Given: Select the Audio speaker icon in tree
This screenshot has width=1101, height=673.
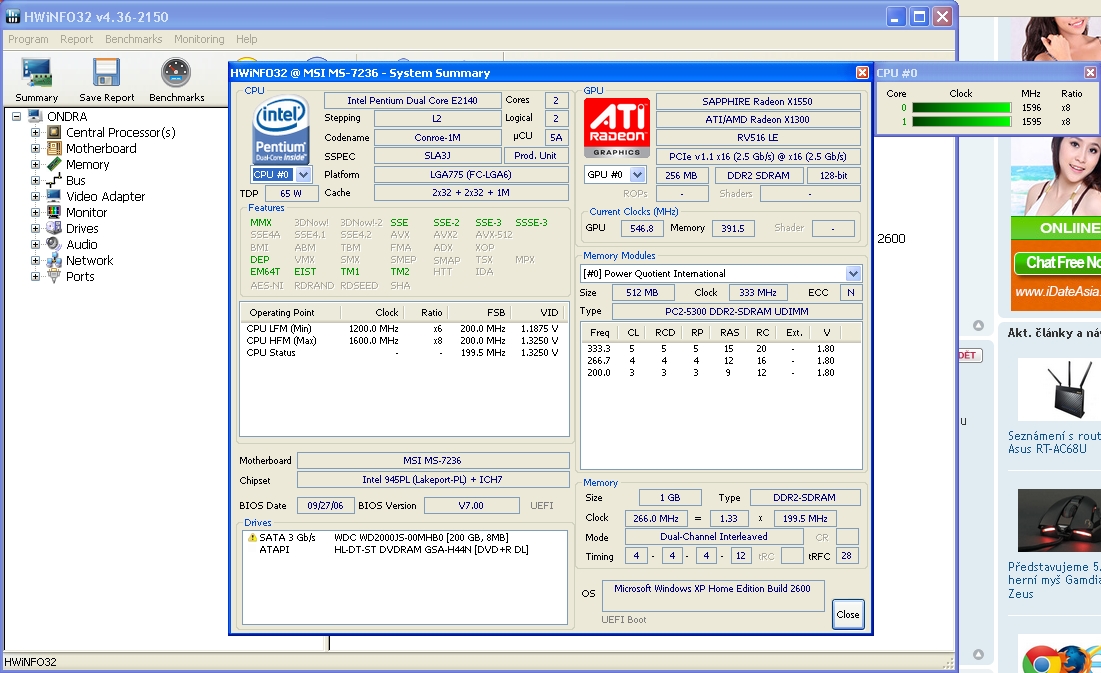Looking at the screenshot, I should click(53, 245).
